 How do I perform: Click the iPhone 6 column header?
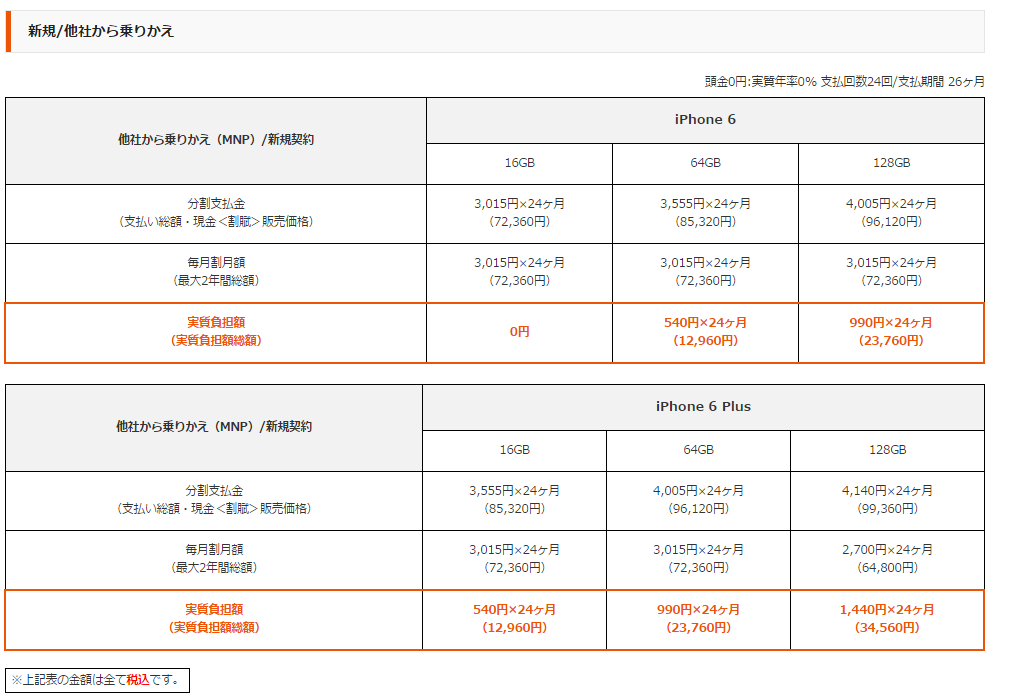coord(705,120)
